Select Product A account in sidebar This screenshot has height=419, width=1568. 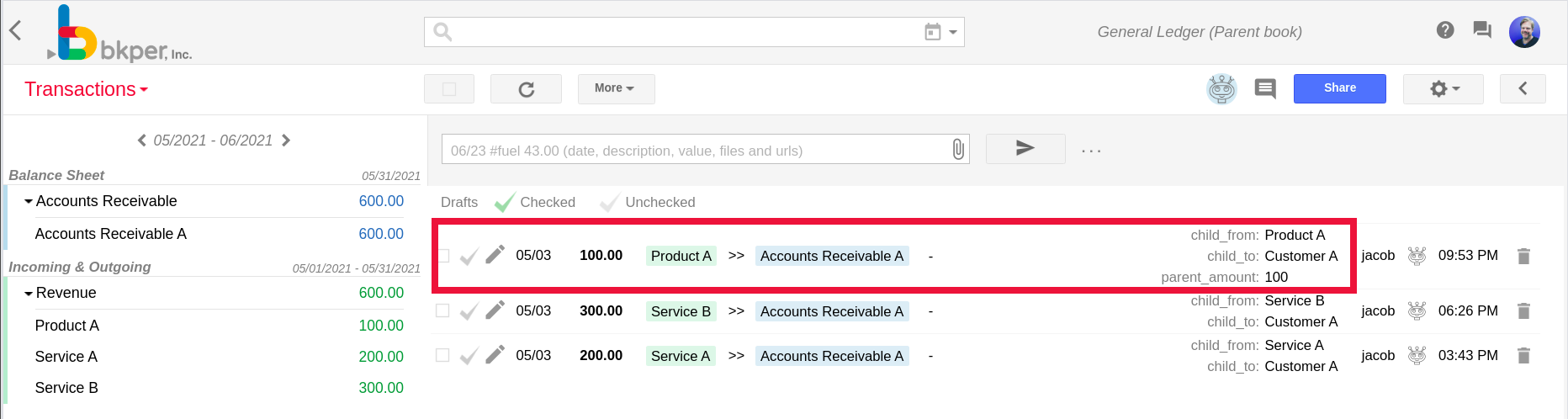tap(67, 326)
